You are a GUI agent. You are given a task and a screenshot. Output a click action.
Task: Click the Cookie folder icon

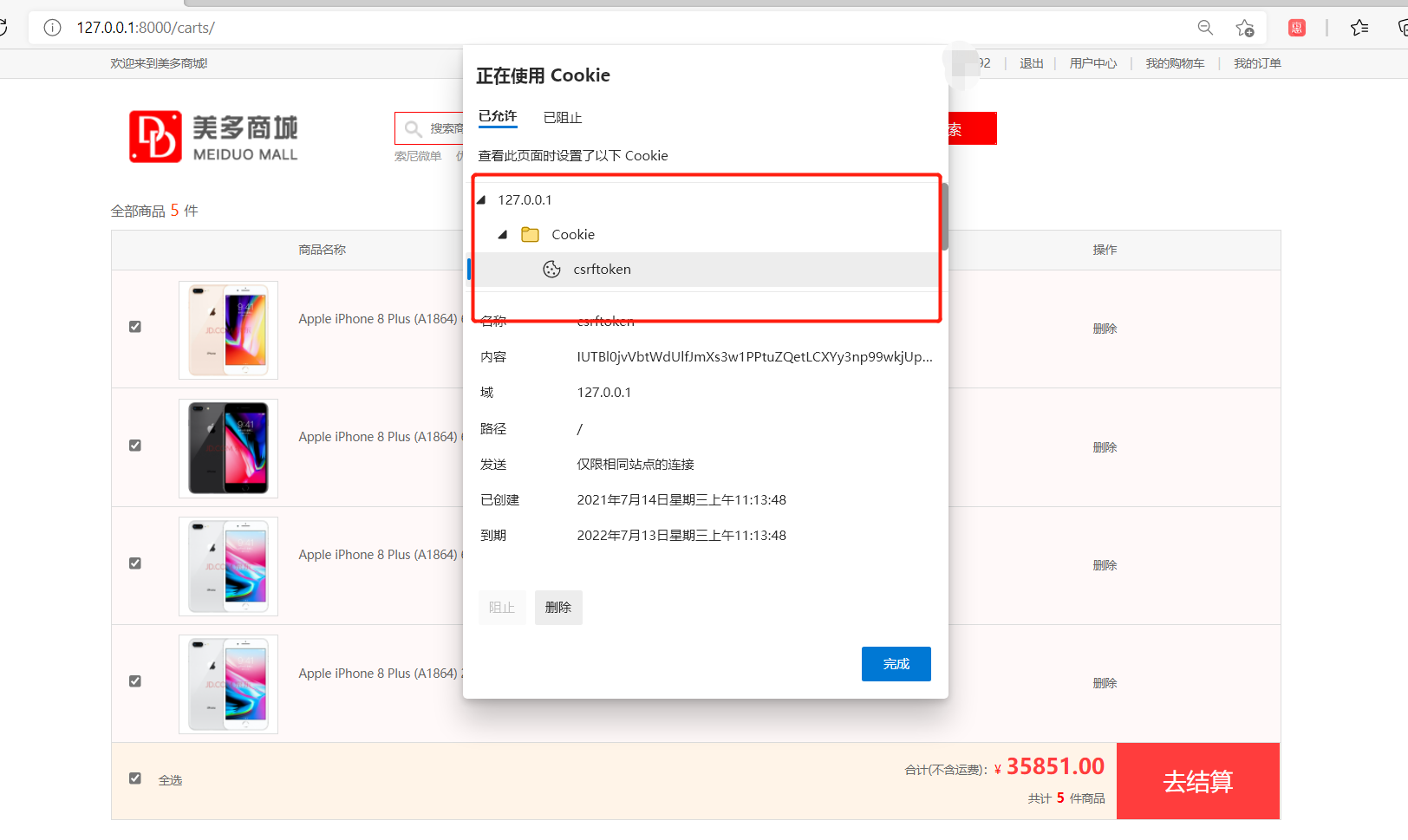coord(530,235)
